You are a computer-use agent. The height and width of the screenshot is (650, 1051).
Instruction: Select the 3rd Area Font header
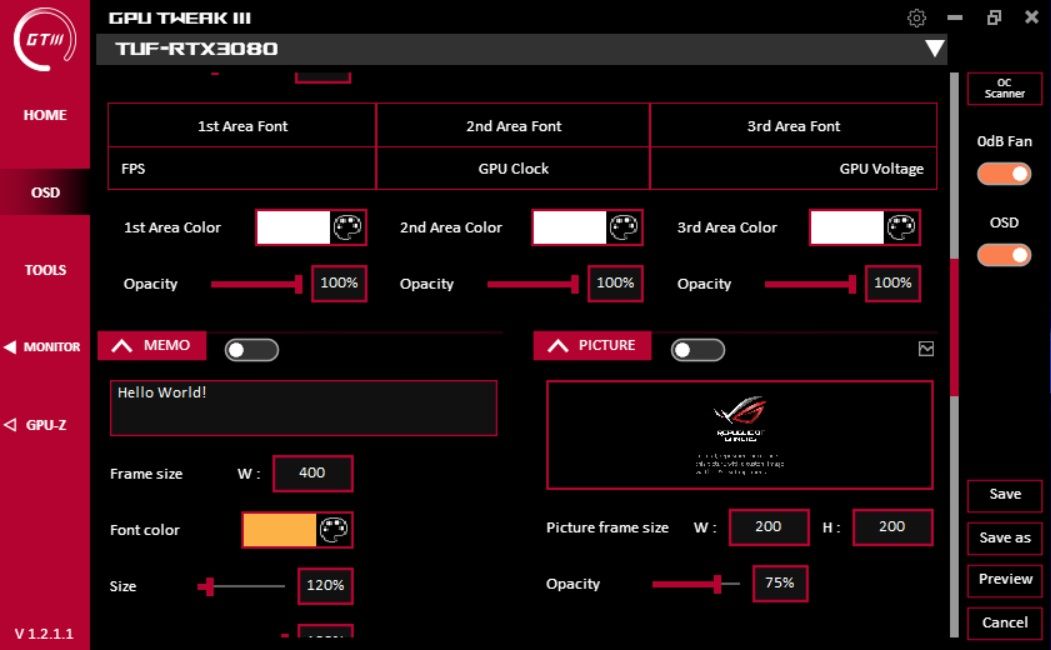point(793,126)
